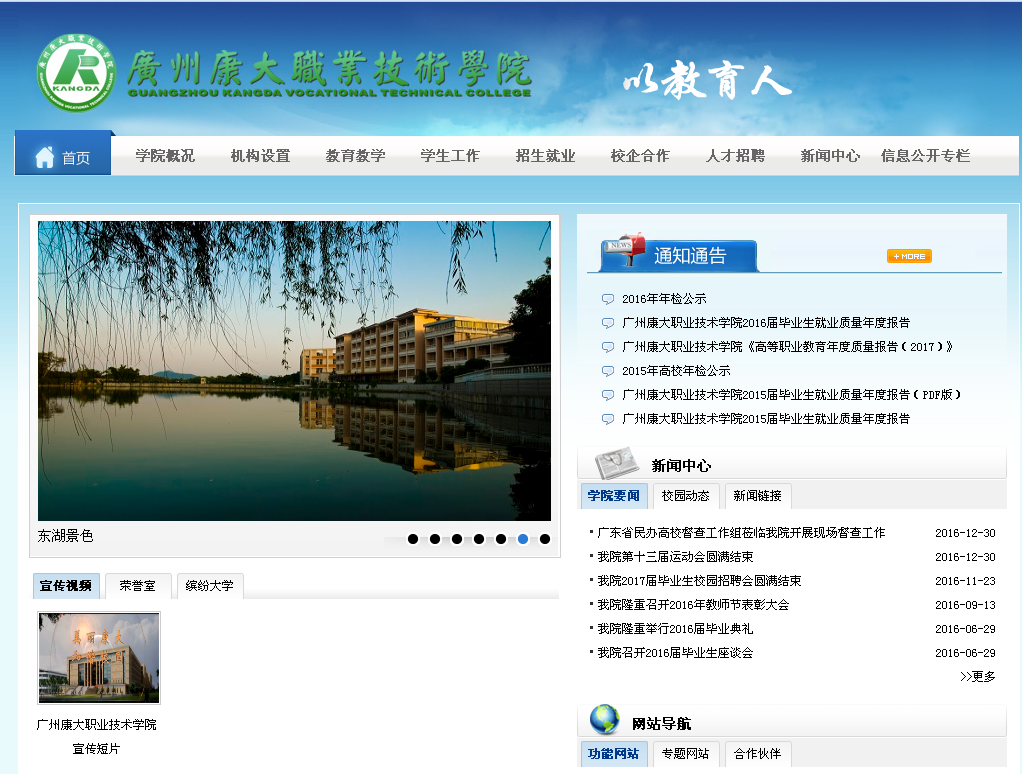This screenshot has height=774, width=1022.
Task: Click the speech bubble icon beside 2016年年检公示
Action: 607,299
